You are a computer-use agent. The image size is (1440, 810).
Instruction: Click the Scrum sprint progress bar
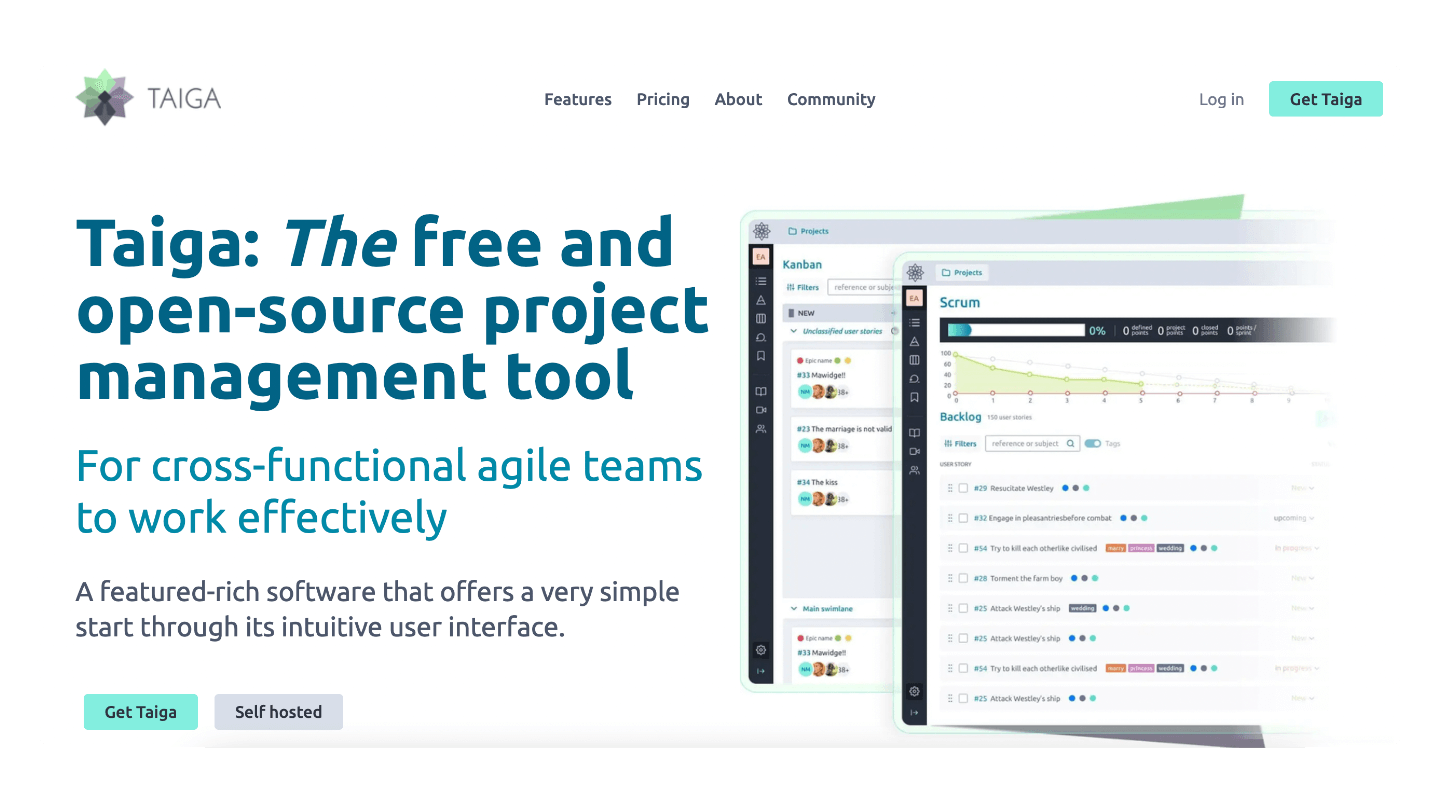[1016, 330]
